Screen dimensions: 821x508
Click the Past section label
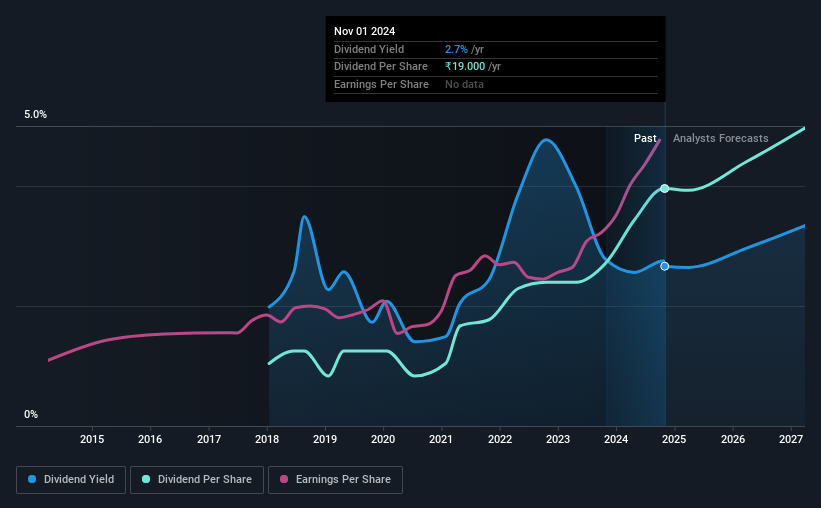pos(645,138)
